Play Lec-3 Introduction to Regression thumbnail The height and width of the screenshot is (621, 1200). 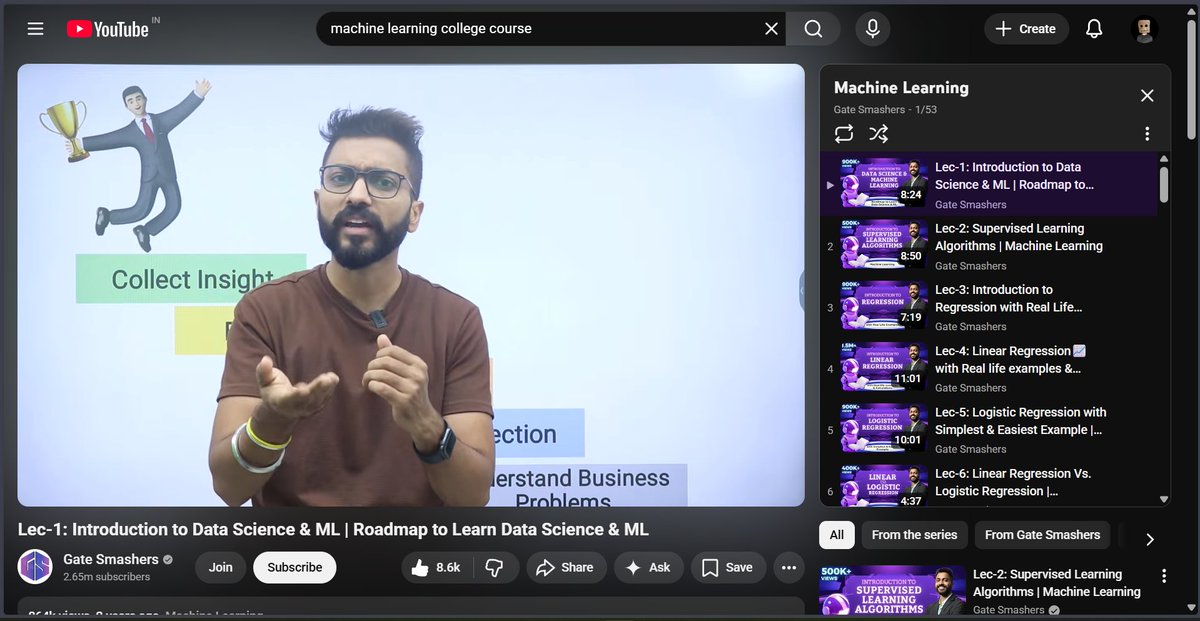[884, 307]
